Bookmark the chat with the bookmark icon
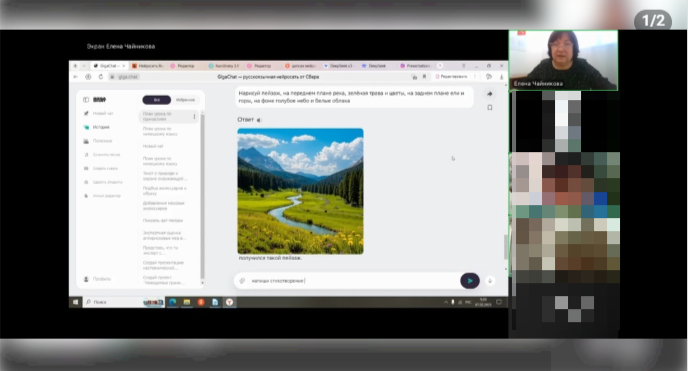Image resolution: width=688 pixels, height=371 pixels. pyautogui.click(x=490, y=107)
